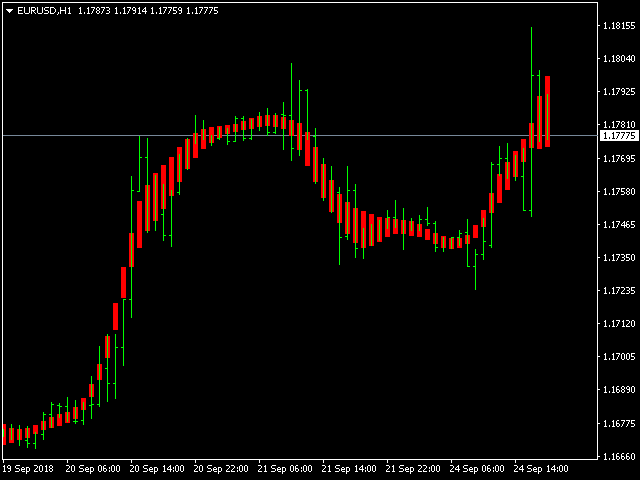Click the 1.18155 price scale label
640x480 pixels.
(x=619, y=26)
